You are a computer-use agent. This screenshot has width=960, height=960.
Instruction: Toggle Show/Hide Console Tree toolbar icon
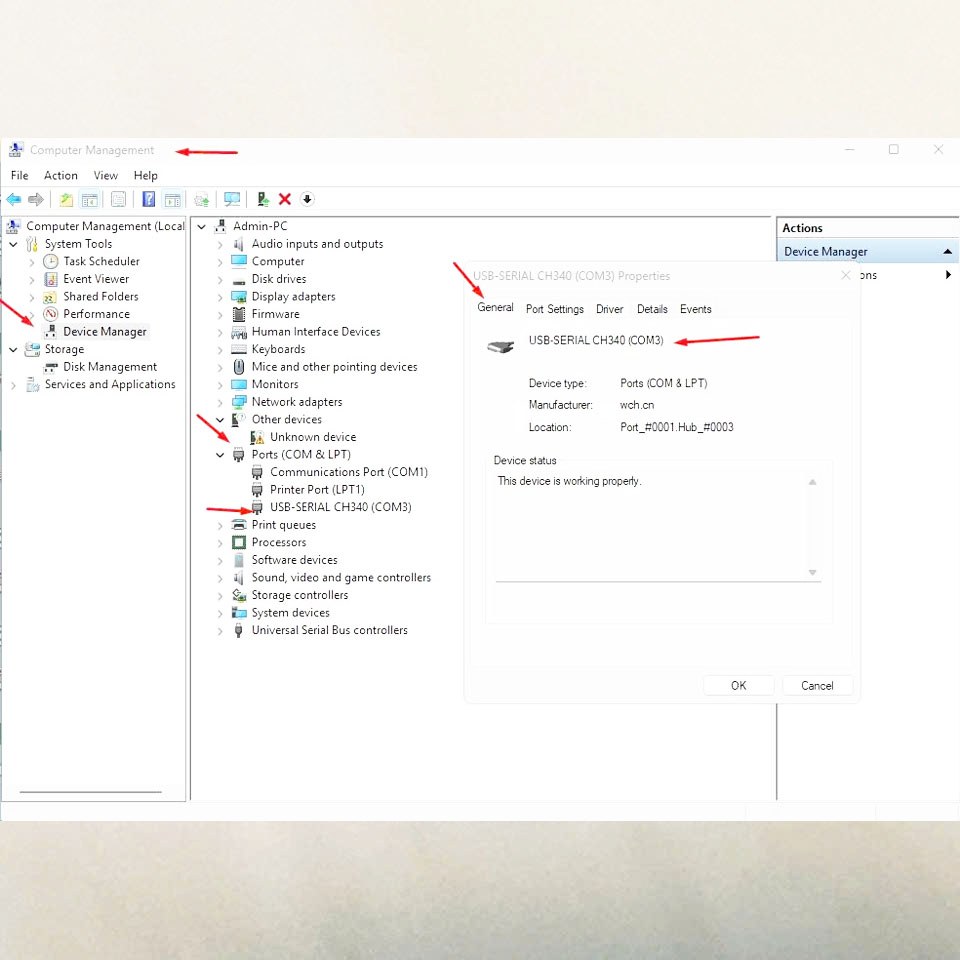89,199
